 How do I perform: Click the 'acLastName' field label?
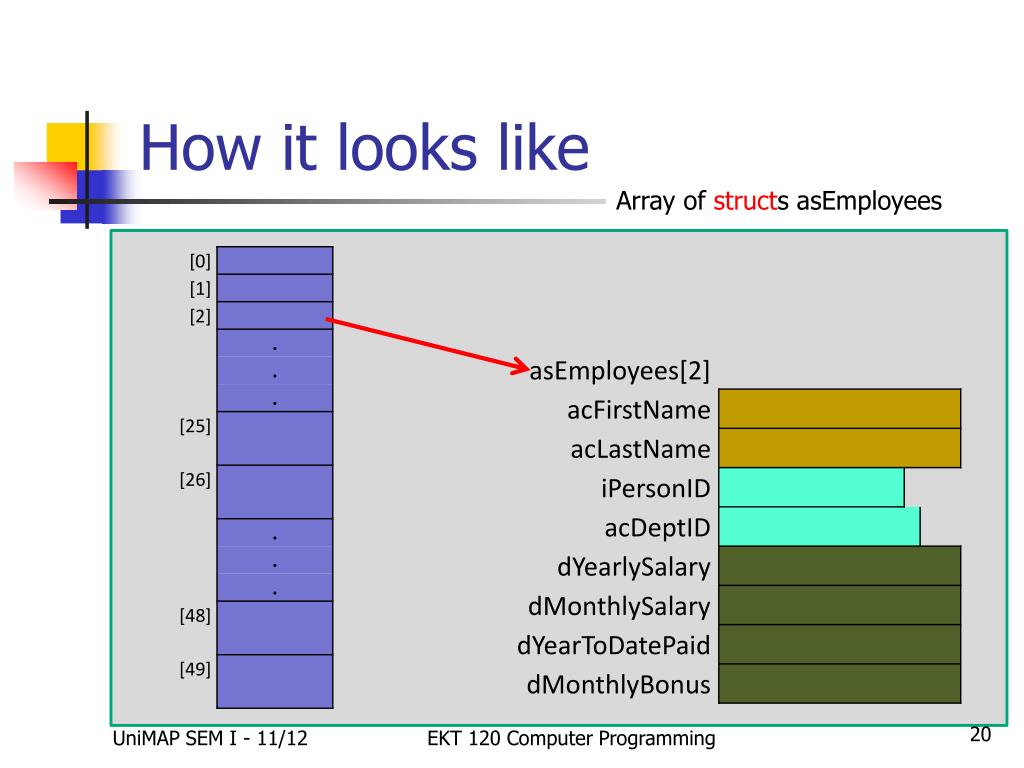pyautogui.click(x=640, y=449)
